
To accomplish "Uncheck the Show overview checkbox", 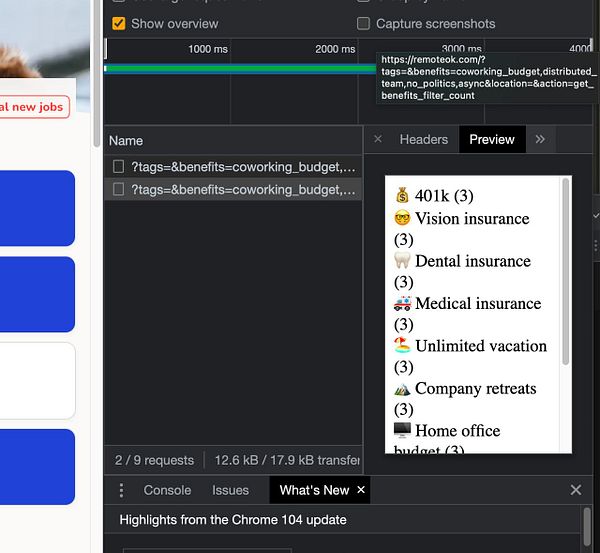I will (119, 24).
